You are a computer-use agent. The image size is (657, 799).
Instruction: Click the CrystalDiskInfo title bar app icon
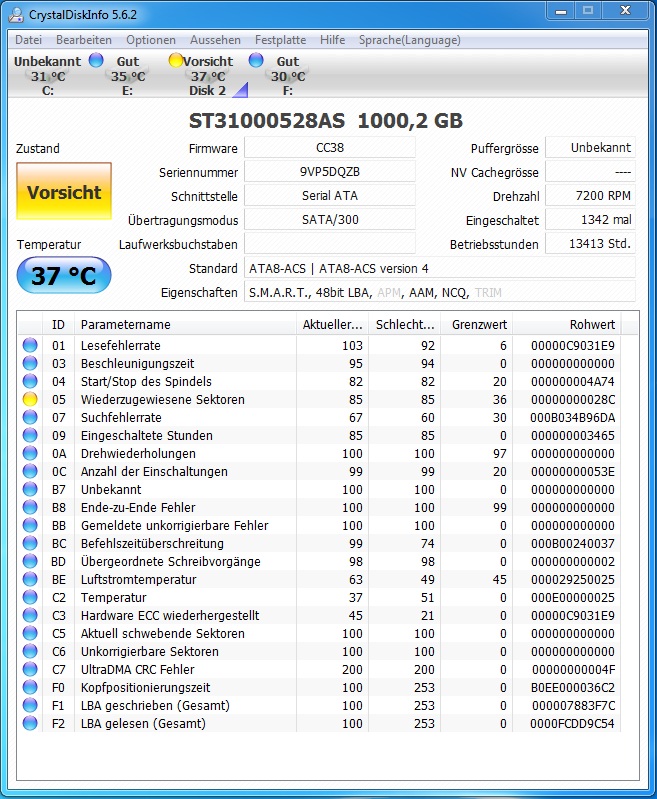[x=16, y=14]
